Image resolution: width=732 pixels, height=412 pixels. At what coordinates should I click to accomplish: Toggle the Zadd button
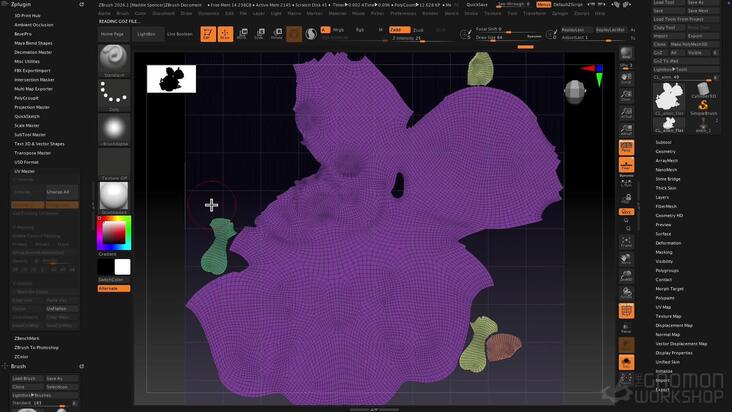coord(399,30)
